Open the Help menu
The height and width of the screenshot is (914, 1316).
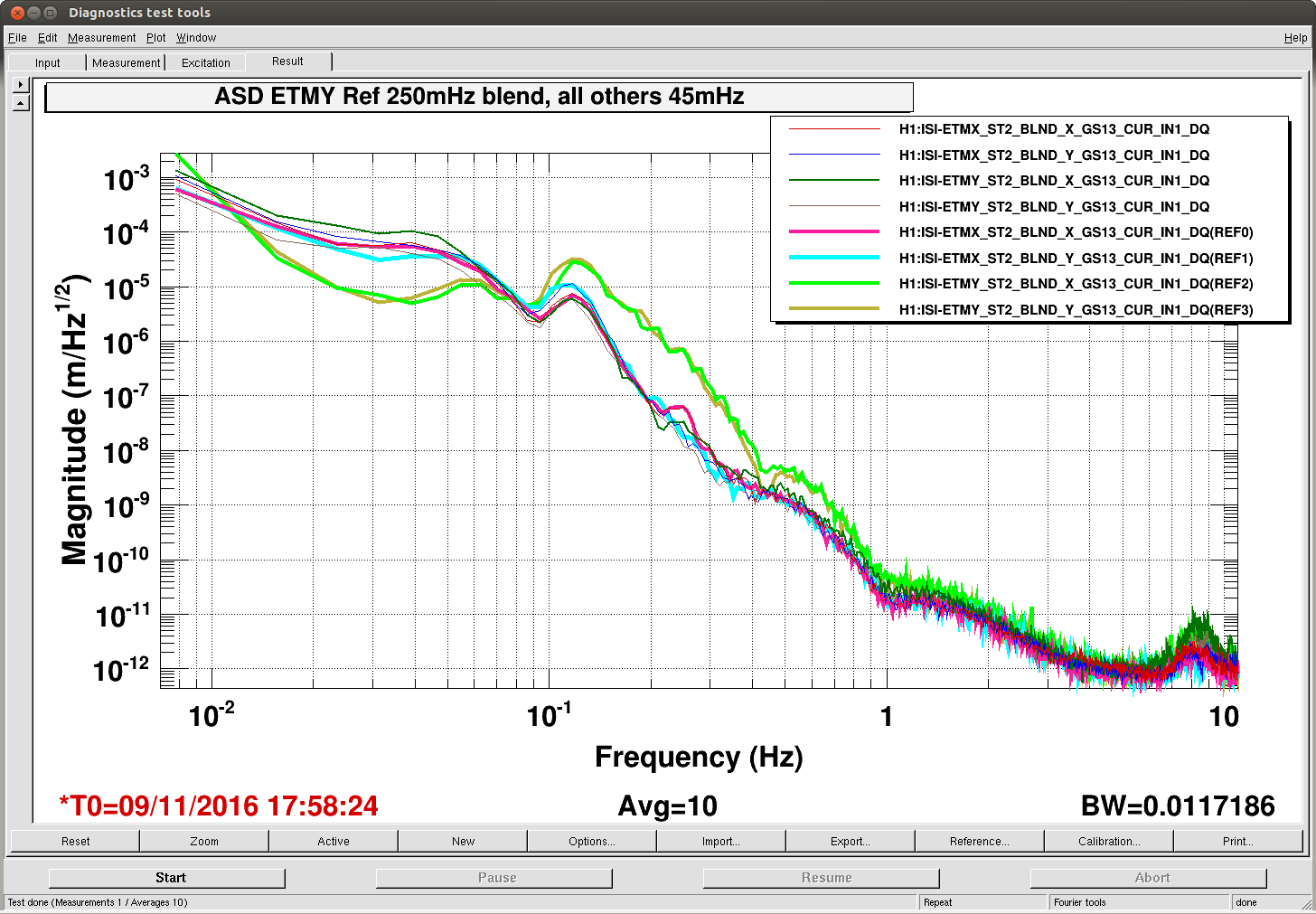[x=1295, y=38]
